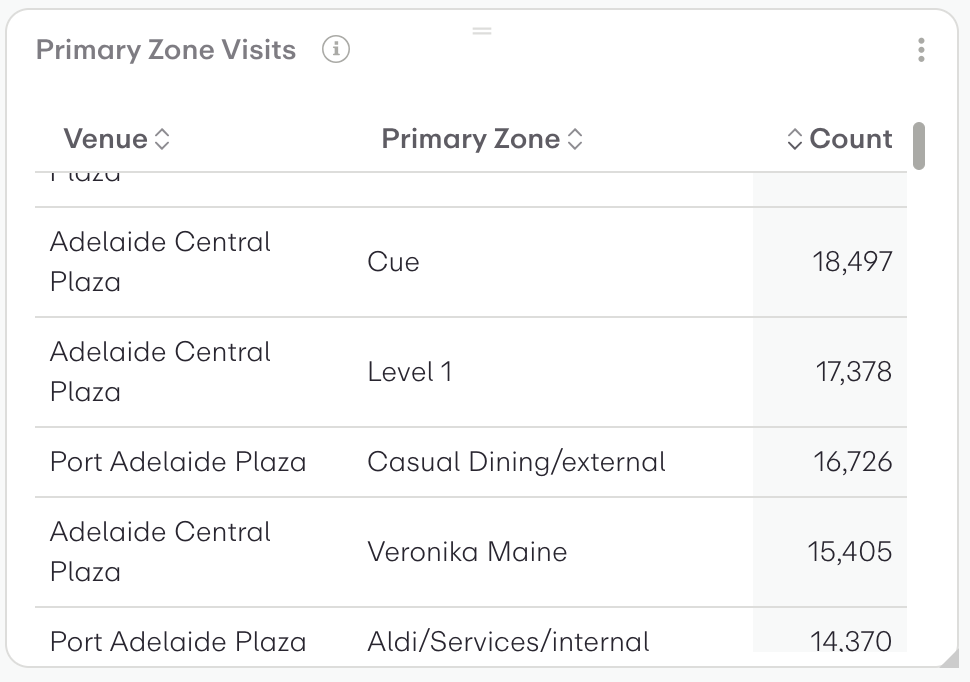
Task: Click the 16,726 count cell
Action: coord(853,462)
